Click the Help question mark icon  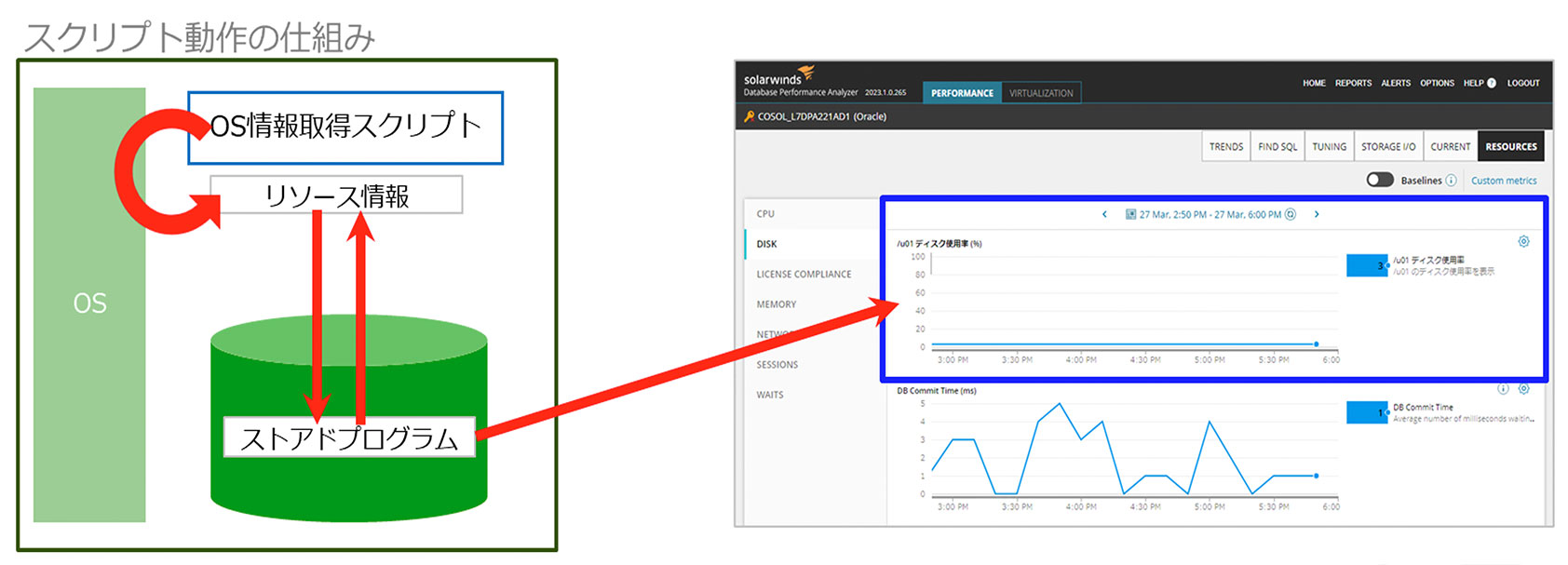tap(1491, 83)
